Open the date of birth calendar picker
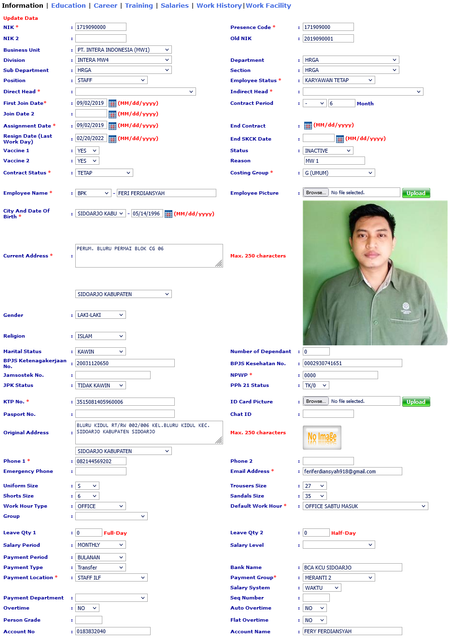The image size is (450, 640). tap(168, 213)
